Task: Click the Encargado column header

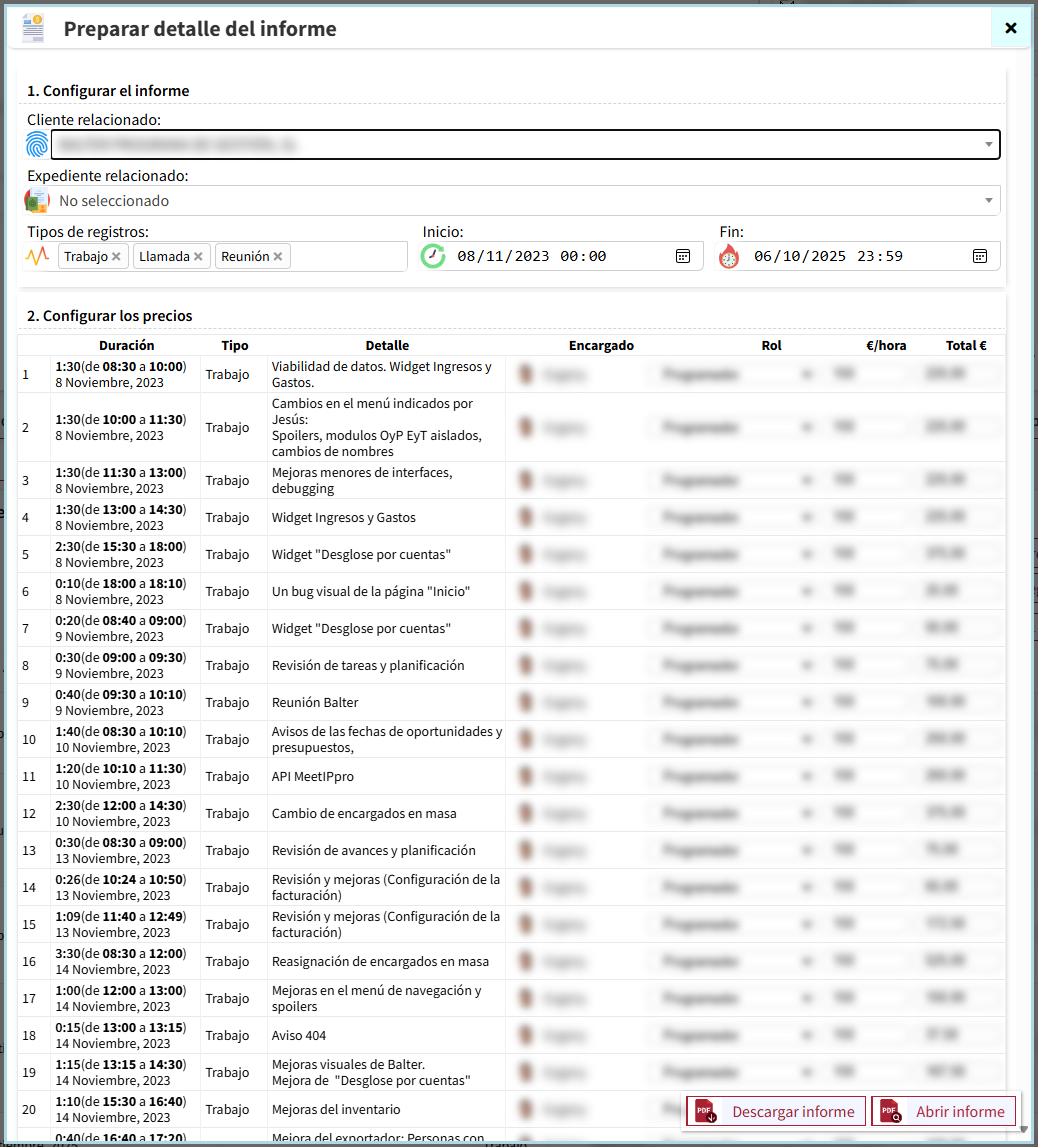Action: point(601,346)
